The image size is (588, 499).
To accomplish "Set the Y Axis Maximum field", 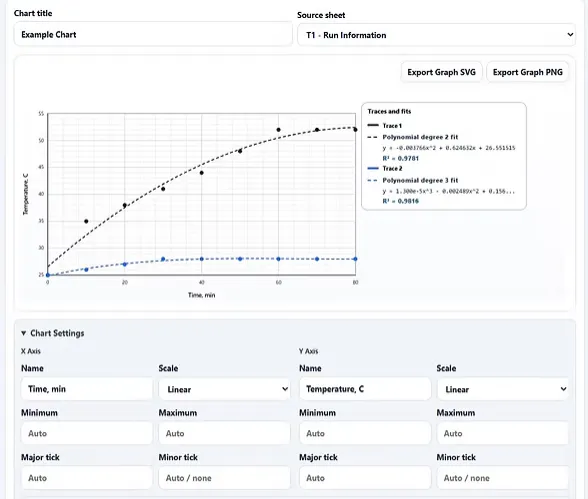I will tap(502, 433).
